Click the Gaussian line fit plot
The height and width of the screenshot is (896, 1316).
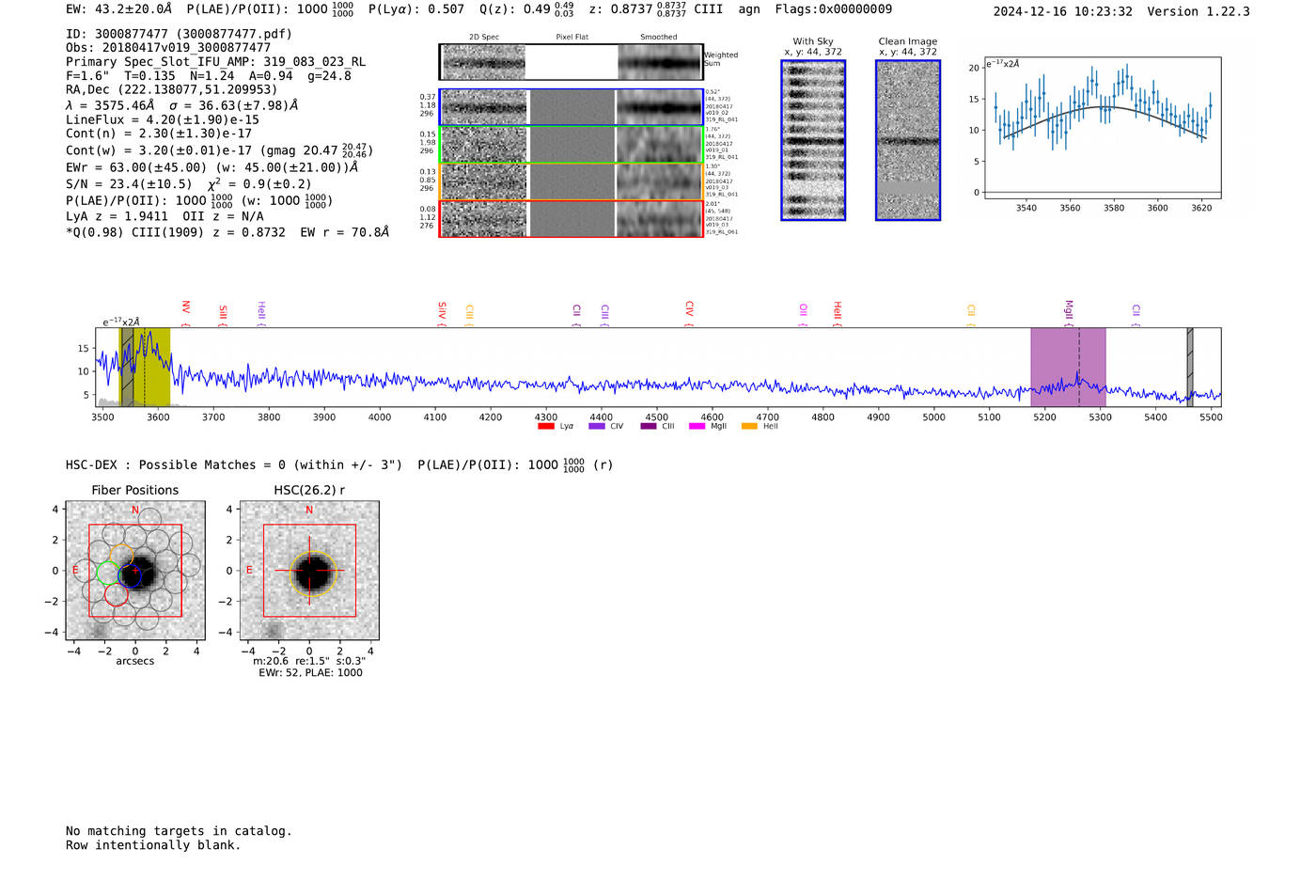click(1103, 128)
